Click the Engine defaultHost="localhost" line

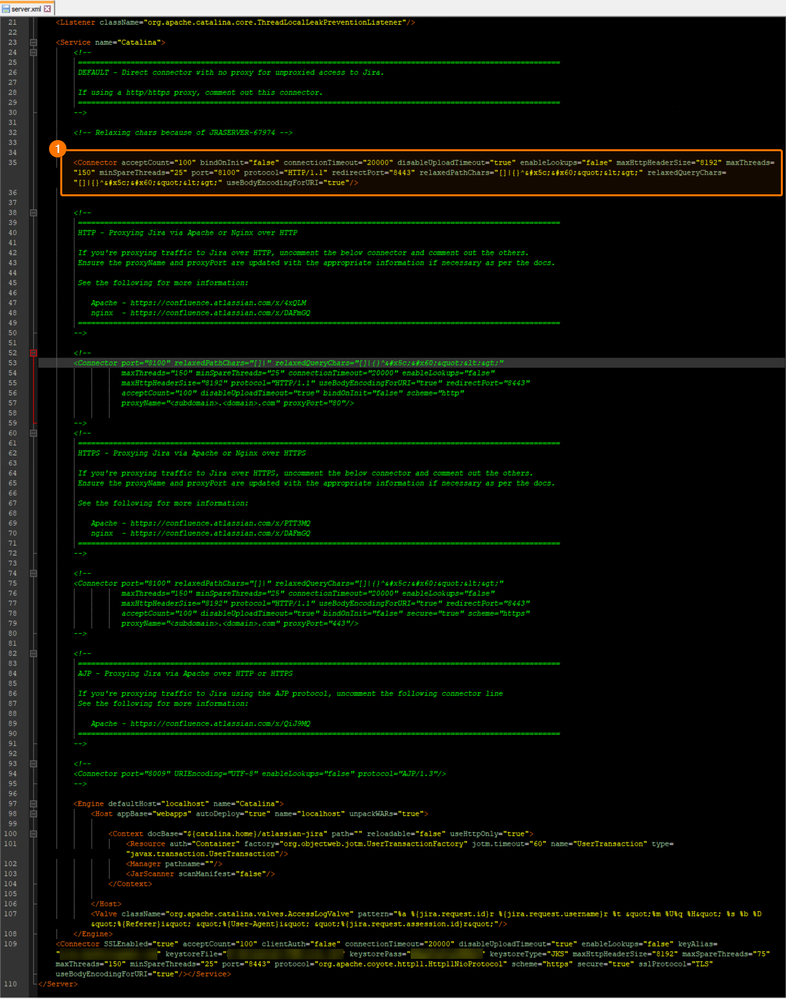click(x=178, y=804)
